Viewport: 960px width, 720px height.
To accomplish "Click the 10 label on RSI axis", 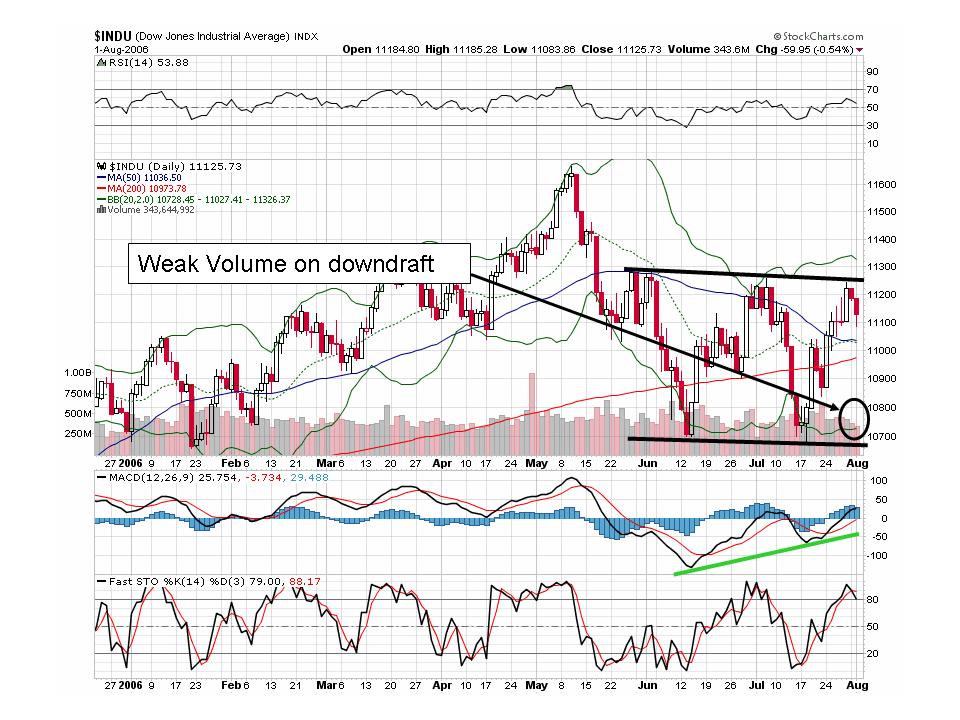I will [x=873, y=144].
